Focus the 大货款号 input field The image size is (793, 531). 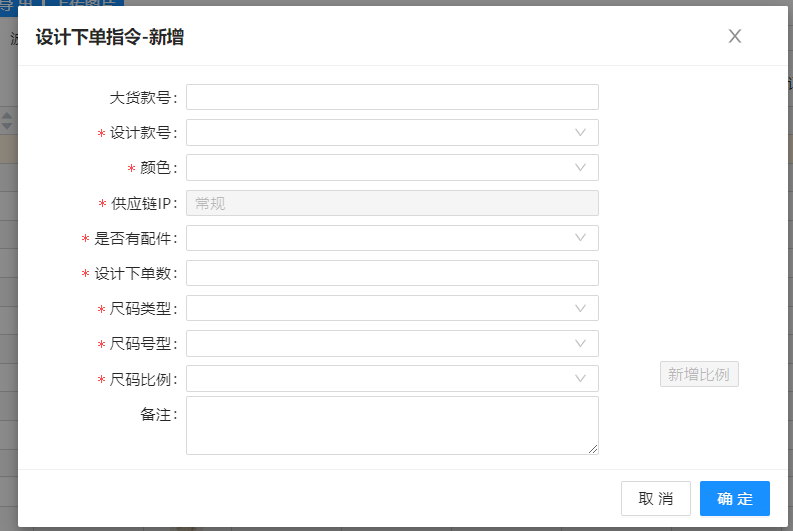(x=392, y=97)
